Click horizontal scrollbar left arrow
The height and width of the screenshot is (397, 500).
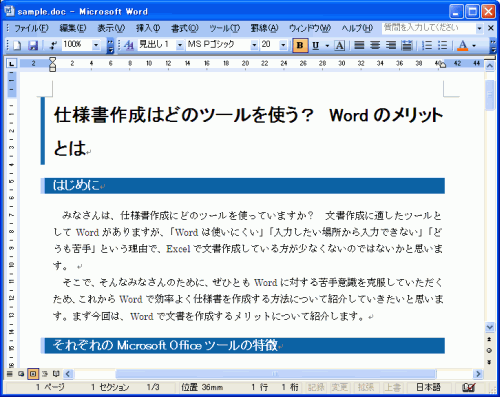[x=68, y=374]
